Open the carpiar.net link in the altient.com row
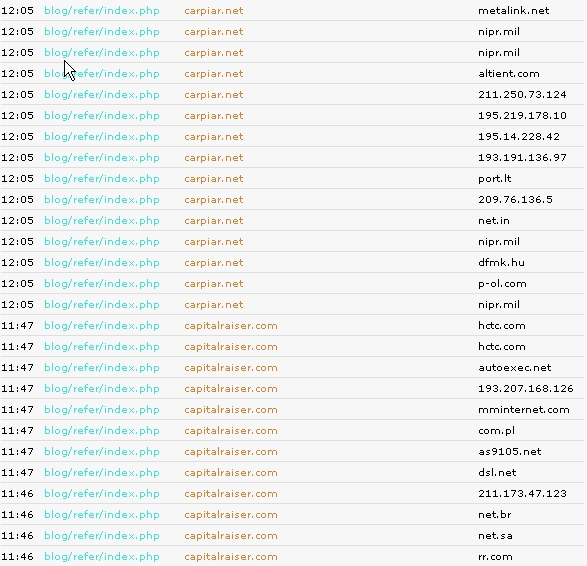Screen dimensions: 587x566 tap(214, 74)
